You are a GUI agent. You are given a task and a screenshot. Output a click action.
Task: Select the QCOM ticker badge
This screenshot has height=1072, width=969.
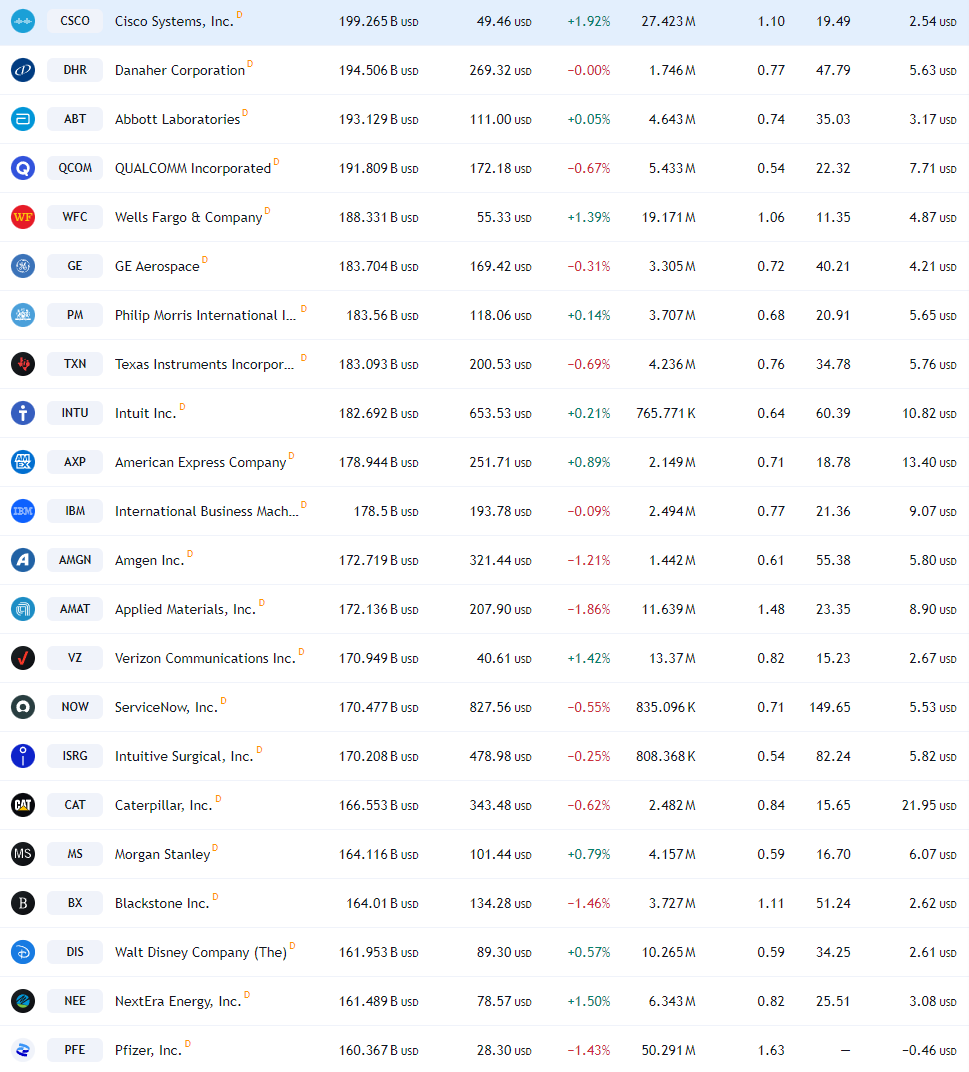(x=75, y=168)
